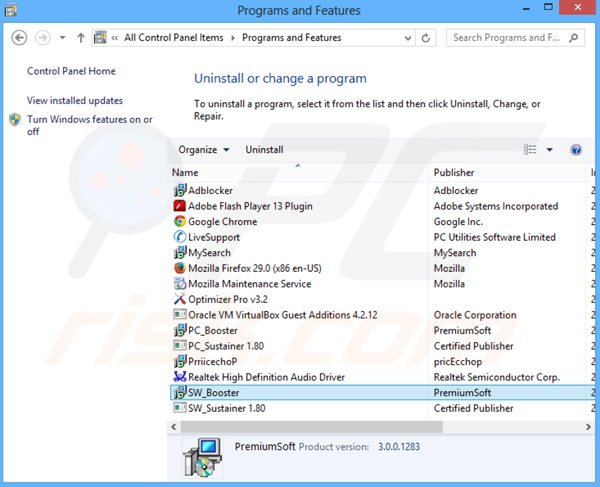Expand the view options dropdown arrow
Viewport: 600px width, 487px height.
coord(549,150)
